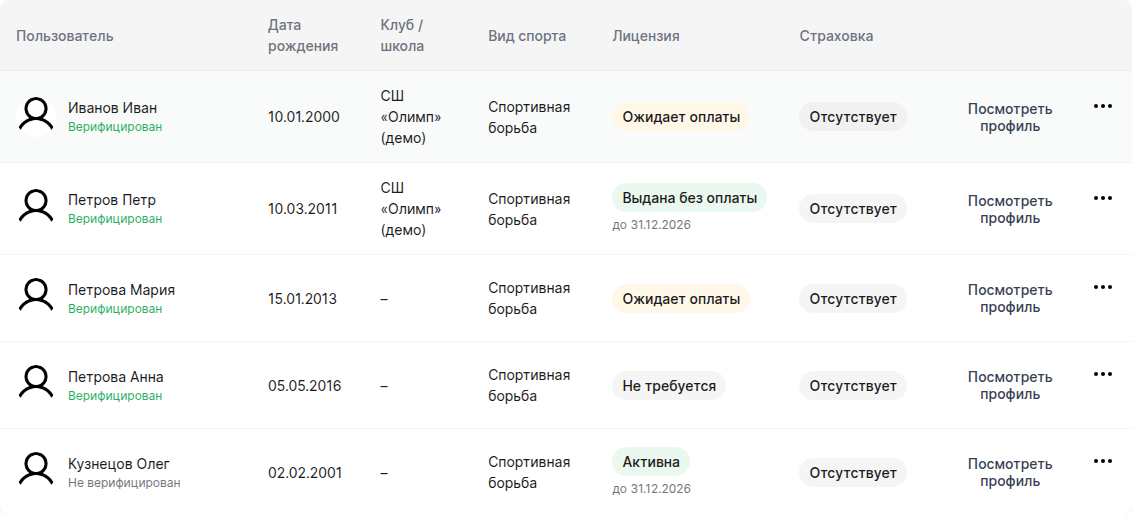Open three-dot menu for Петрова Анна
The height and width of the screenshot is (515, 1132).
click(x=1102, y=374)
